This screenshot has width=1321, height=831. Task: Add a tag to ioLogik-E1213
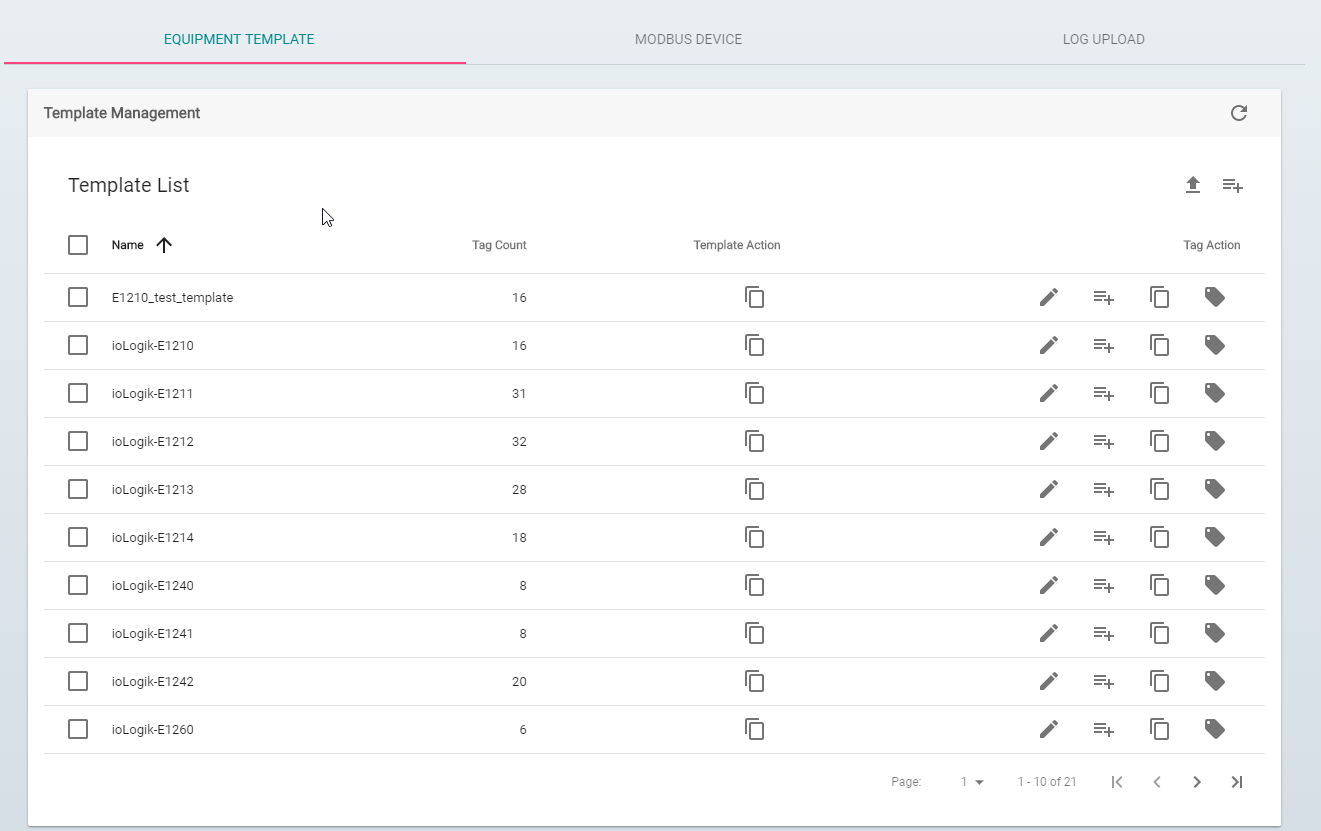tap(1104, 489)
